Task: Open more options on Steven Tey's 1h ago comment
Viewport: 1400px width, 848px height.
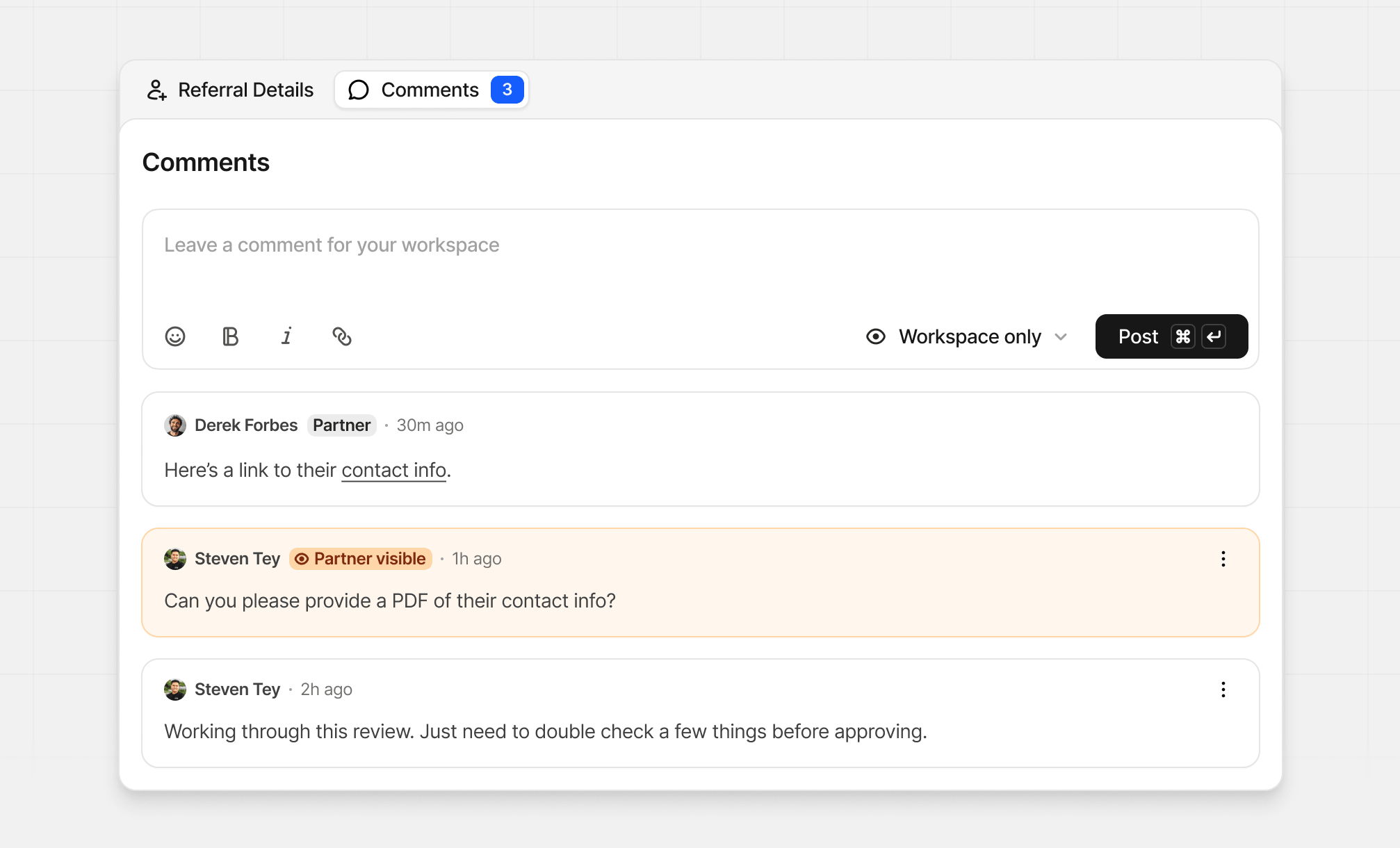Action: point(1223,559)
